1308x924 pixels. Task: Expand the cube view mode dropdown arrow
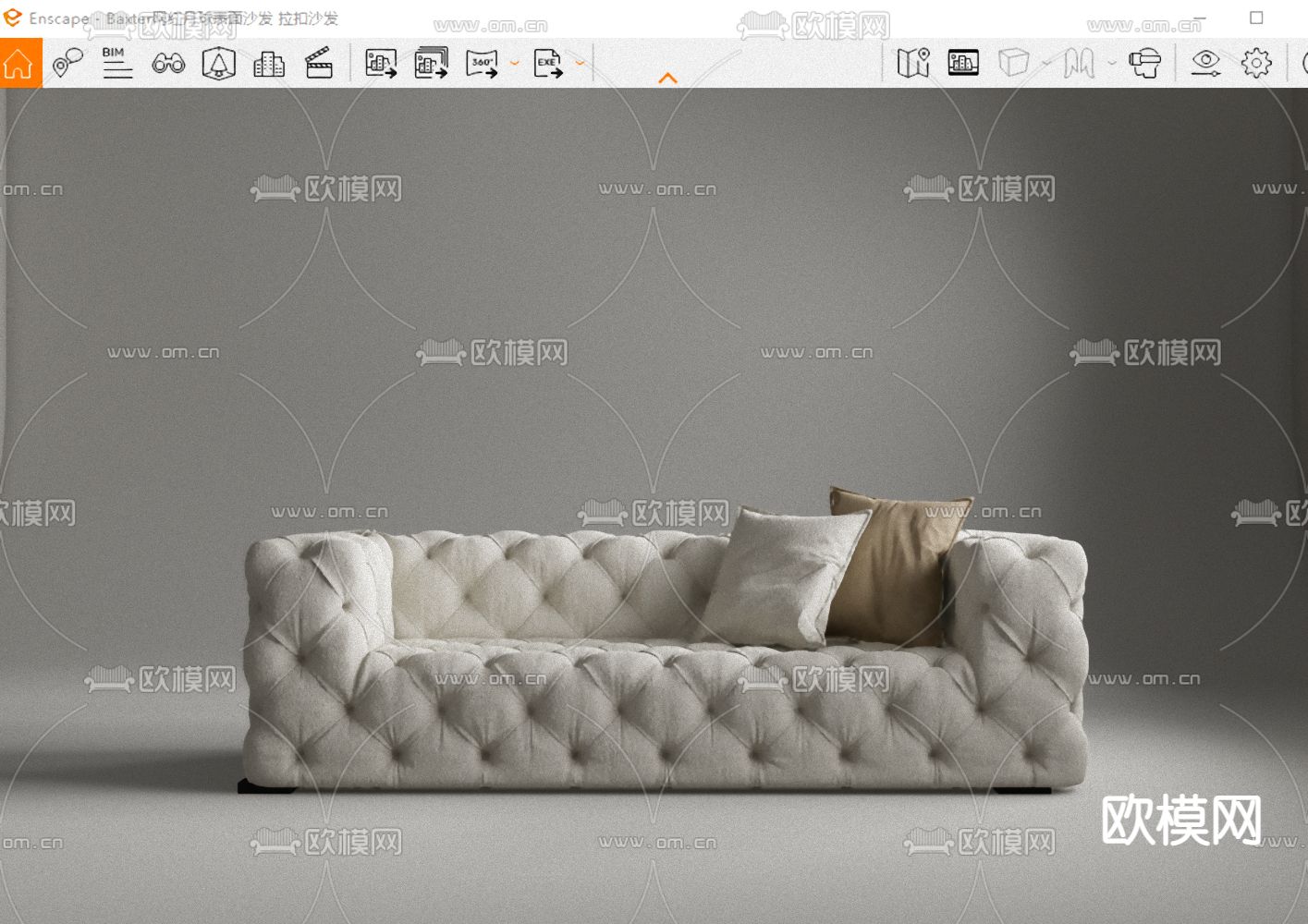click(x=1046, y=64)
